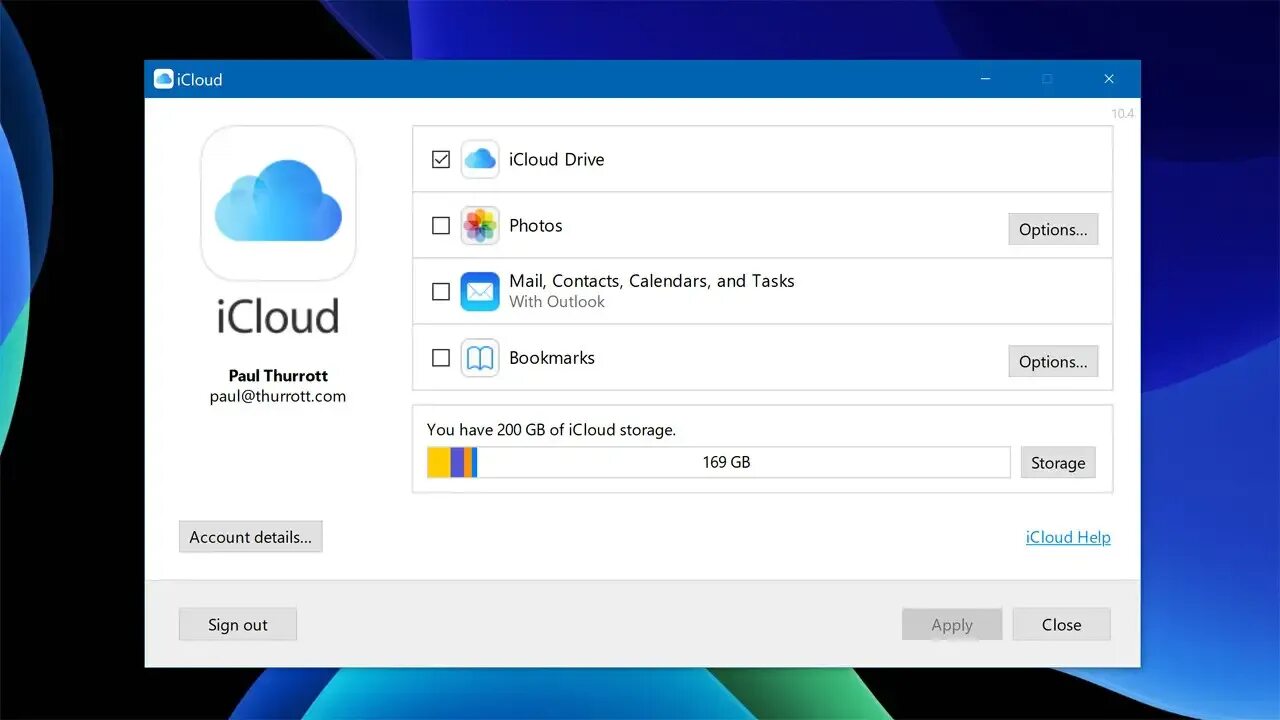Enable Photos syncing checkbox
Screen dimensions: 1280x720
[440, 225]
